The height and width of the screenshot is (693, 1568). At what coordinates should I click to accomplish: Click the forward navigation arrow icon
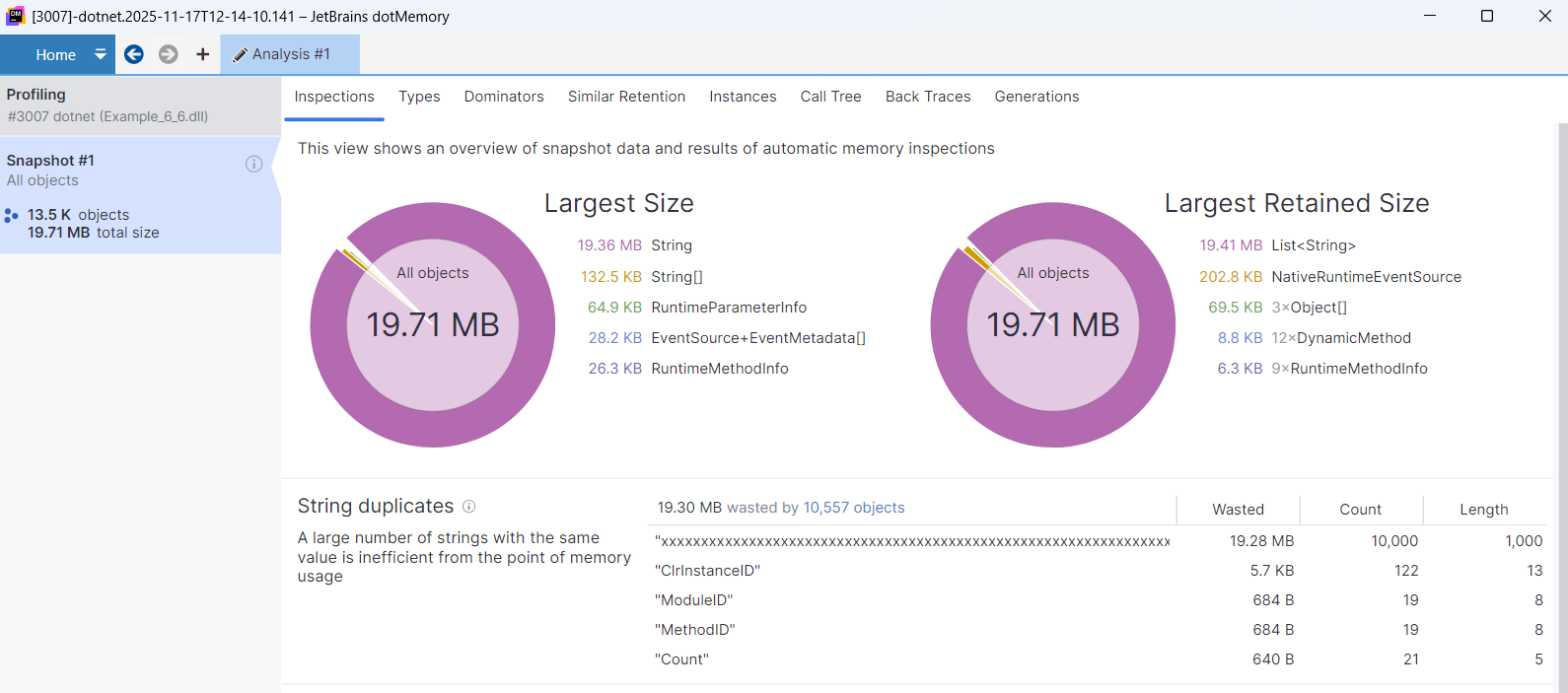[169, 54]
